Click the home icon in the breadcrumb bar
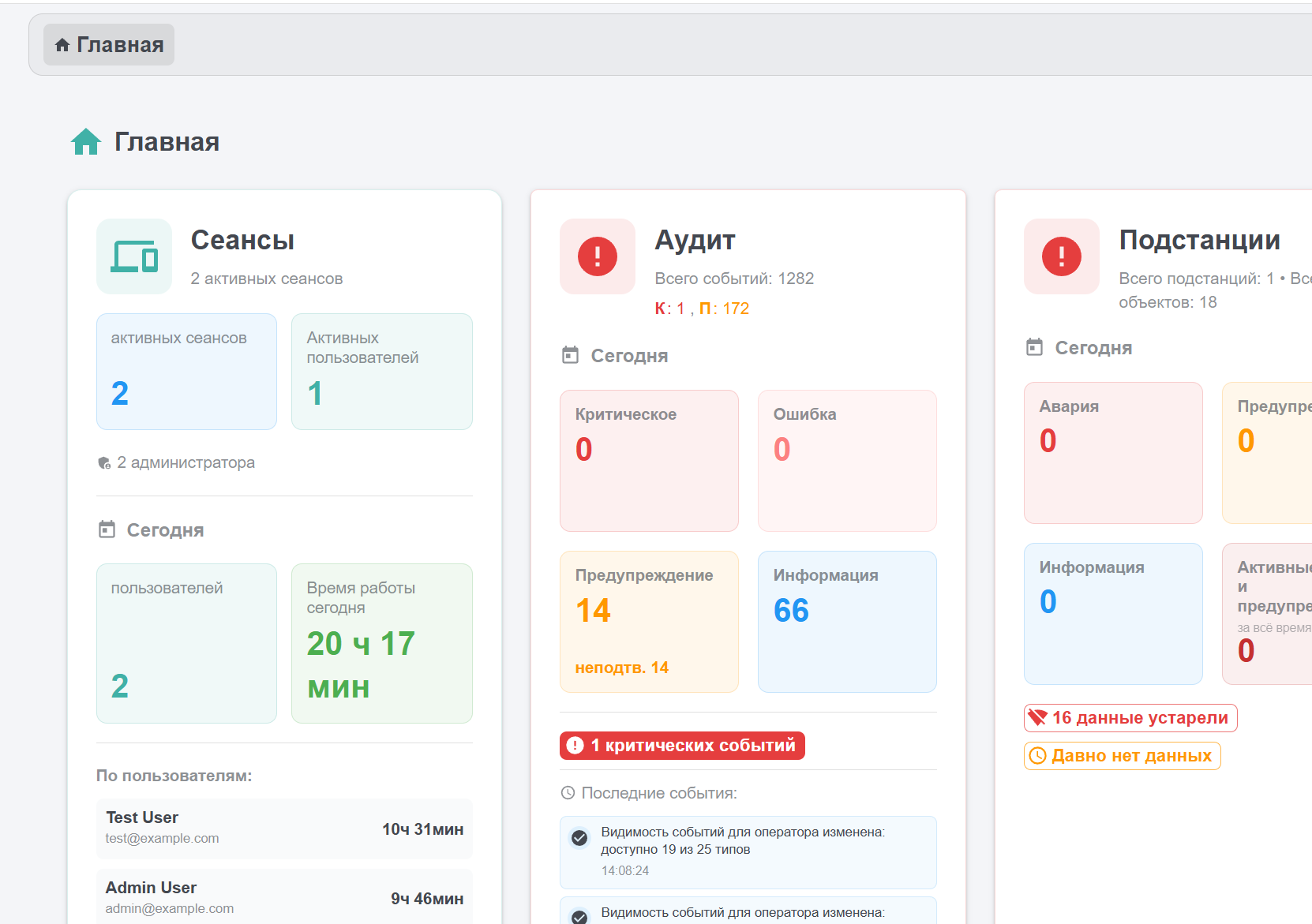 click(x=62, y=45)
